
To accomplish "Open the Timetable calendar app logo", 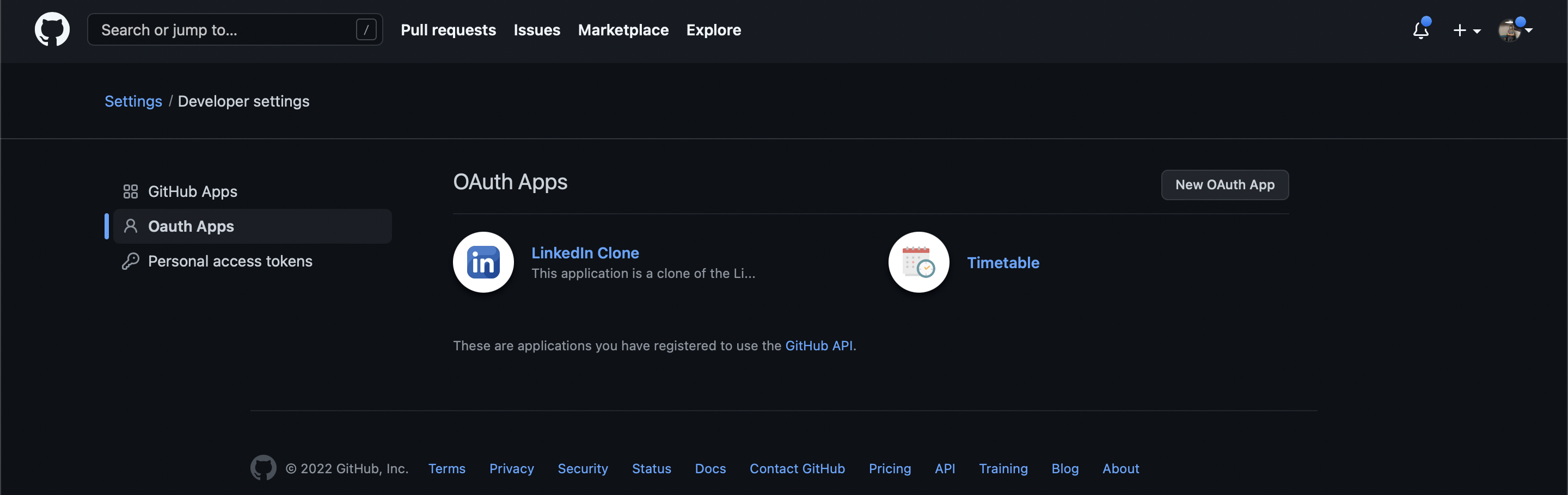I will click(918, 262).
